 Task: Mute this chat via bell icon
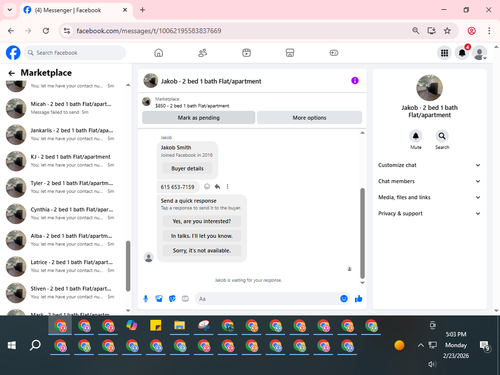click(416, 136)
